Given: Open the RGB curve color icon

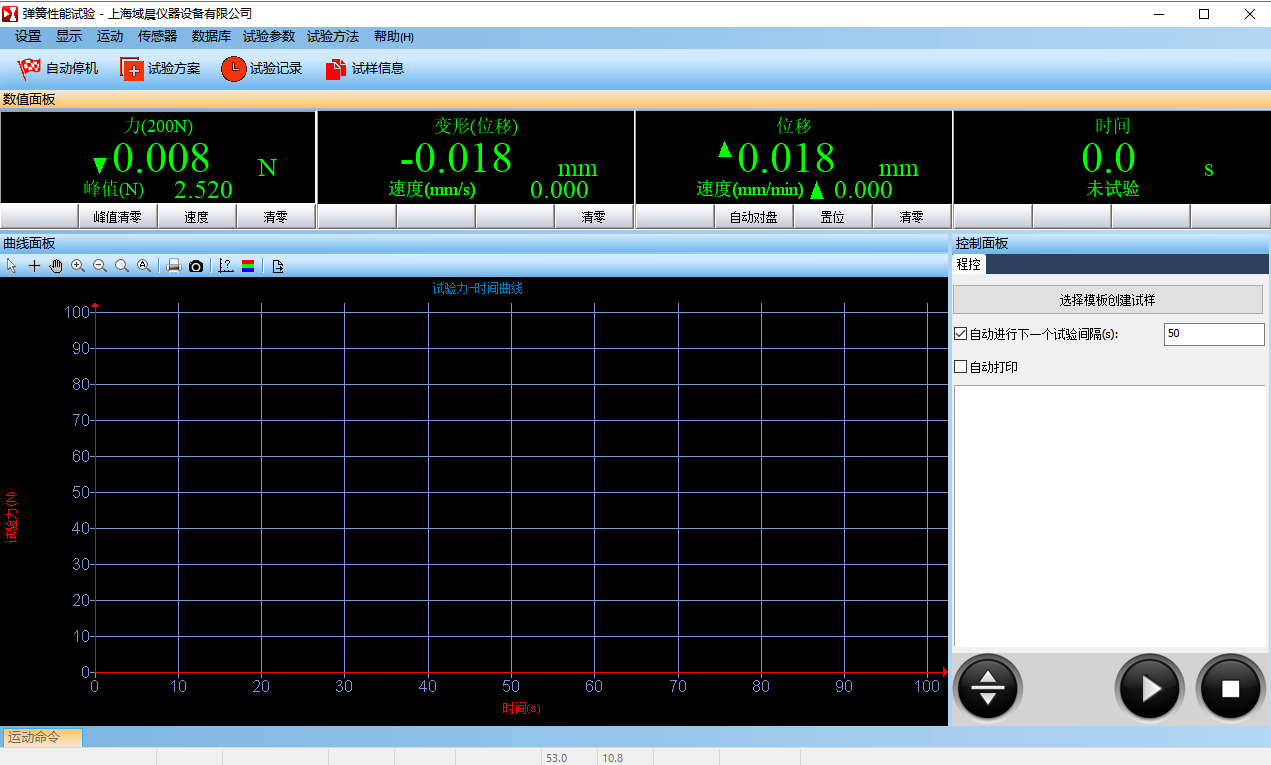Looking at the screenshot, I should [x=247, y=266].
